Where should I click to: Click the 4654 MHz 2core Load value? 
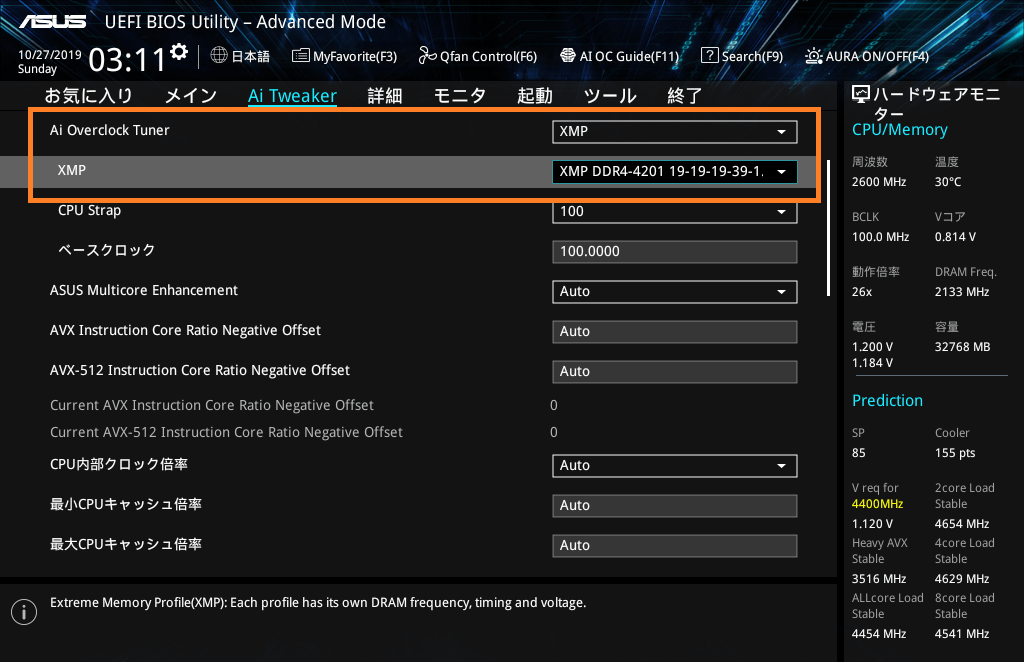[961, 524]
